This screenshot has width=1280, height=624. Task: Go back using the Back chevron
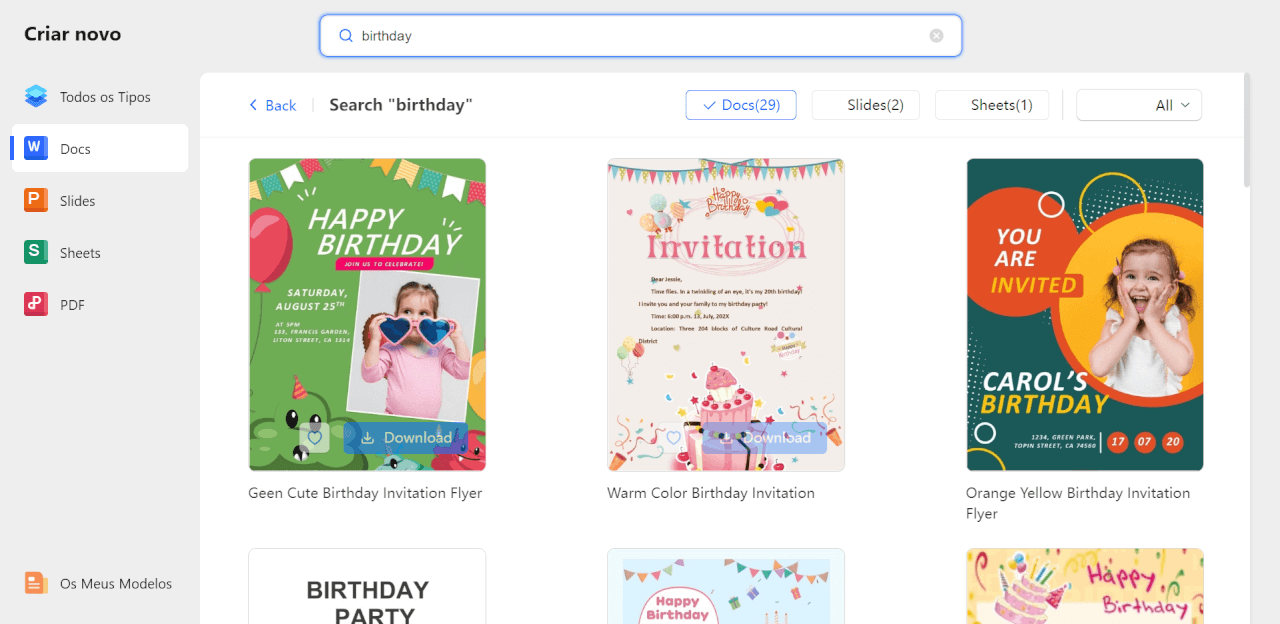254,105
